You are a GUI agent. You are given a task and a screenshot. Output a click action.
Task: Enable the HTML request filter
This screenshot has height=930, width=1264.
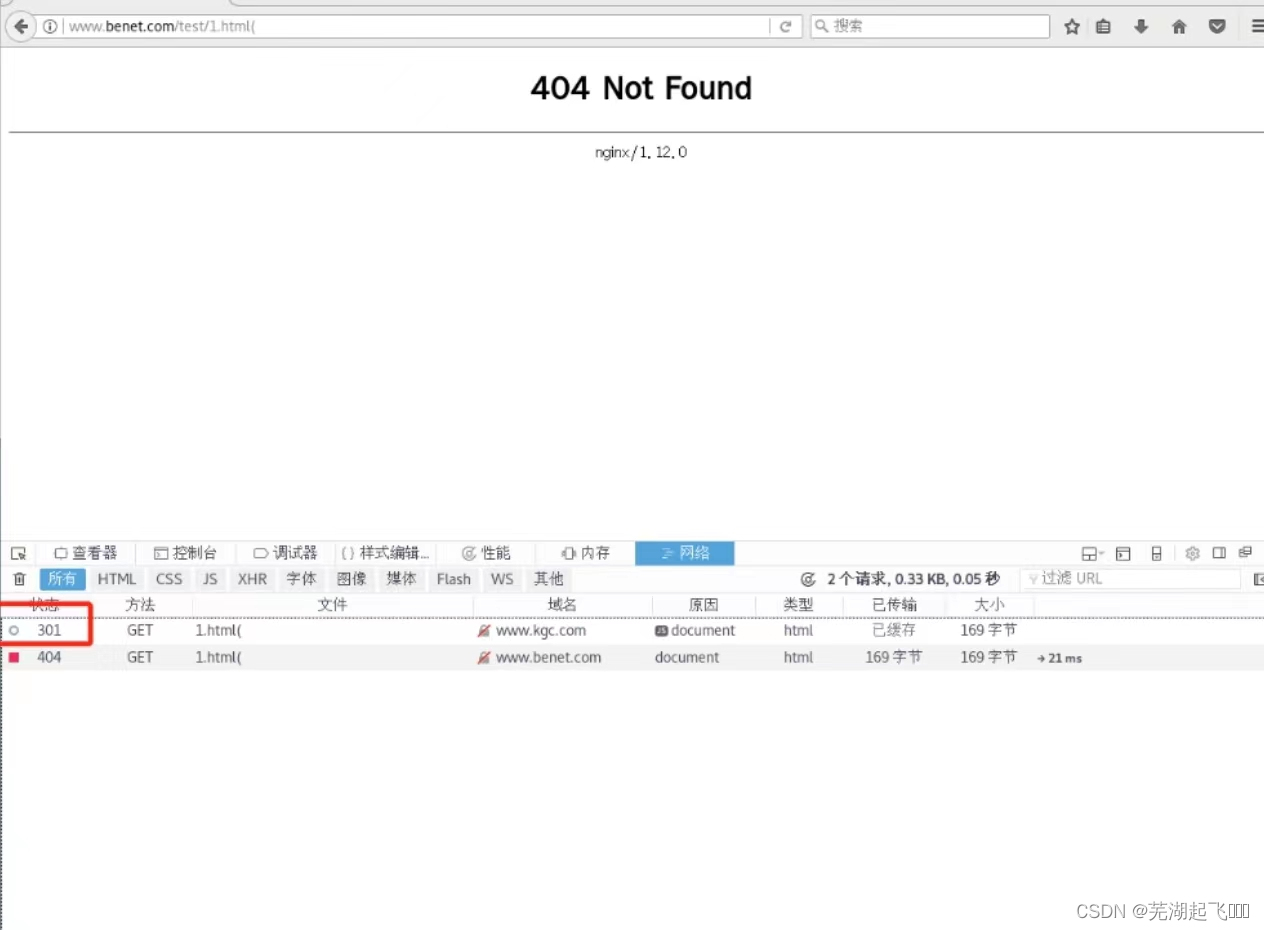click(x=117, y=578)
